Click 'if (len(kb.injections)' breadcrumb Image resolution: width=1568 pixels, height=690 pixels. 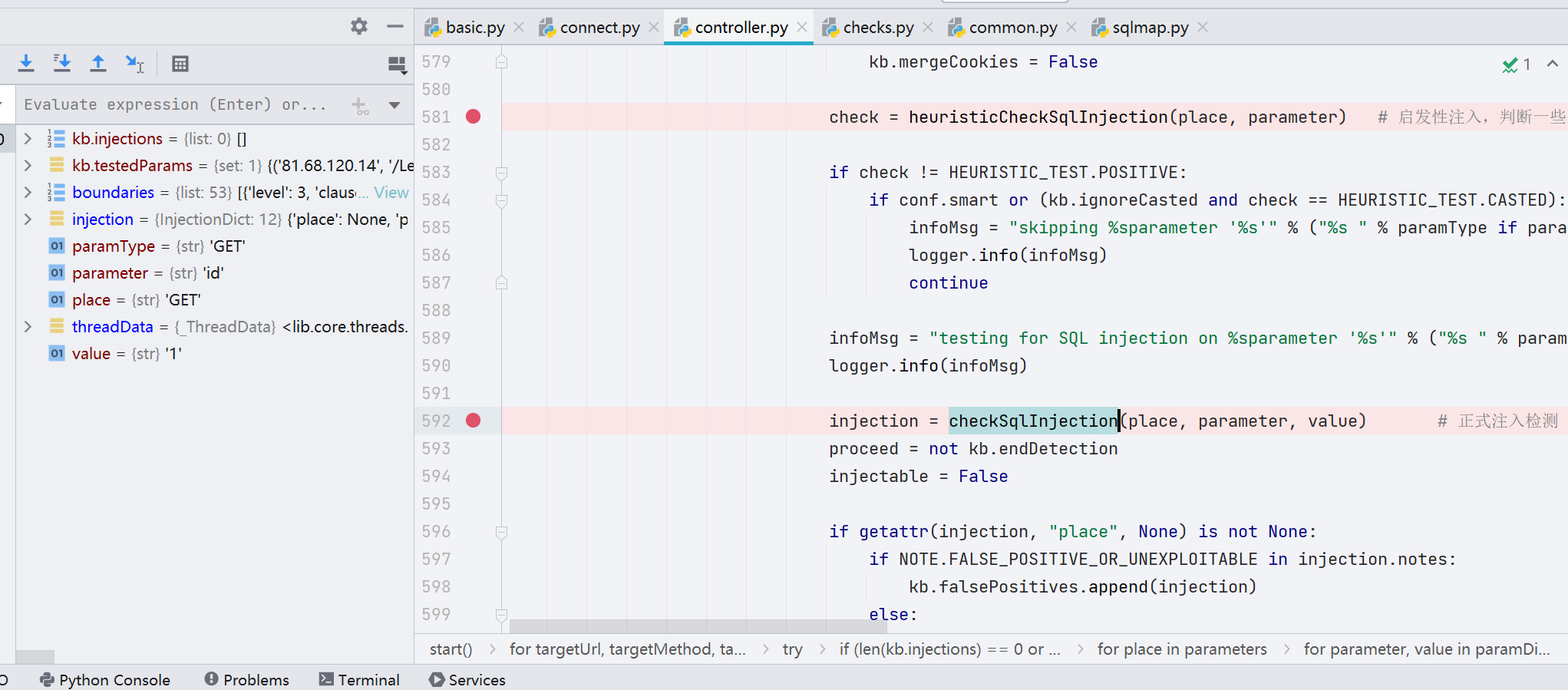[949, 649]
